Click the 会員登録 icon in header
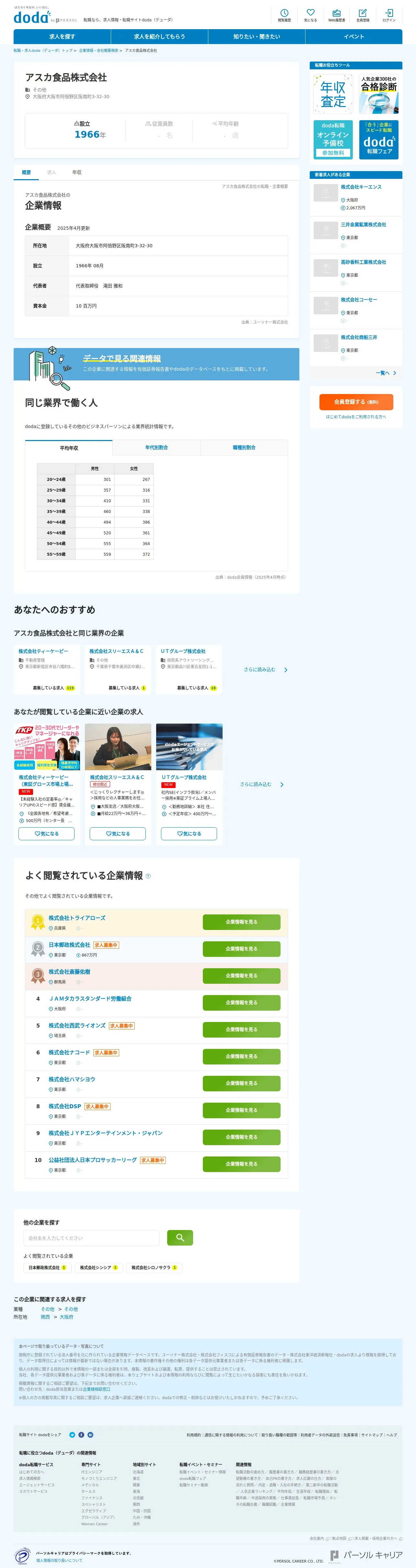 pos(363,15)
